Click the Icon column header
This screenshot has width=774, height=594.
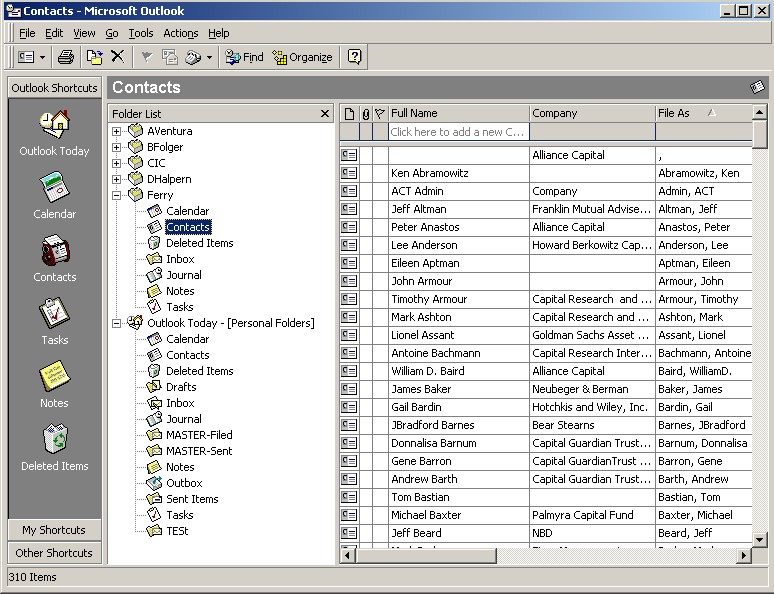coord(349,114)
